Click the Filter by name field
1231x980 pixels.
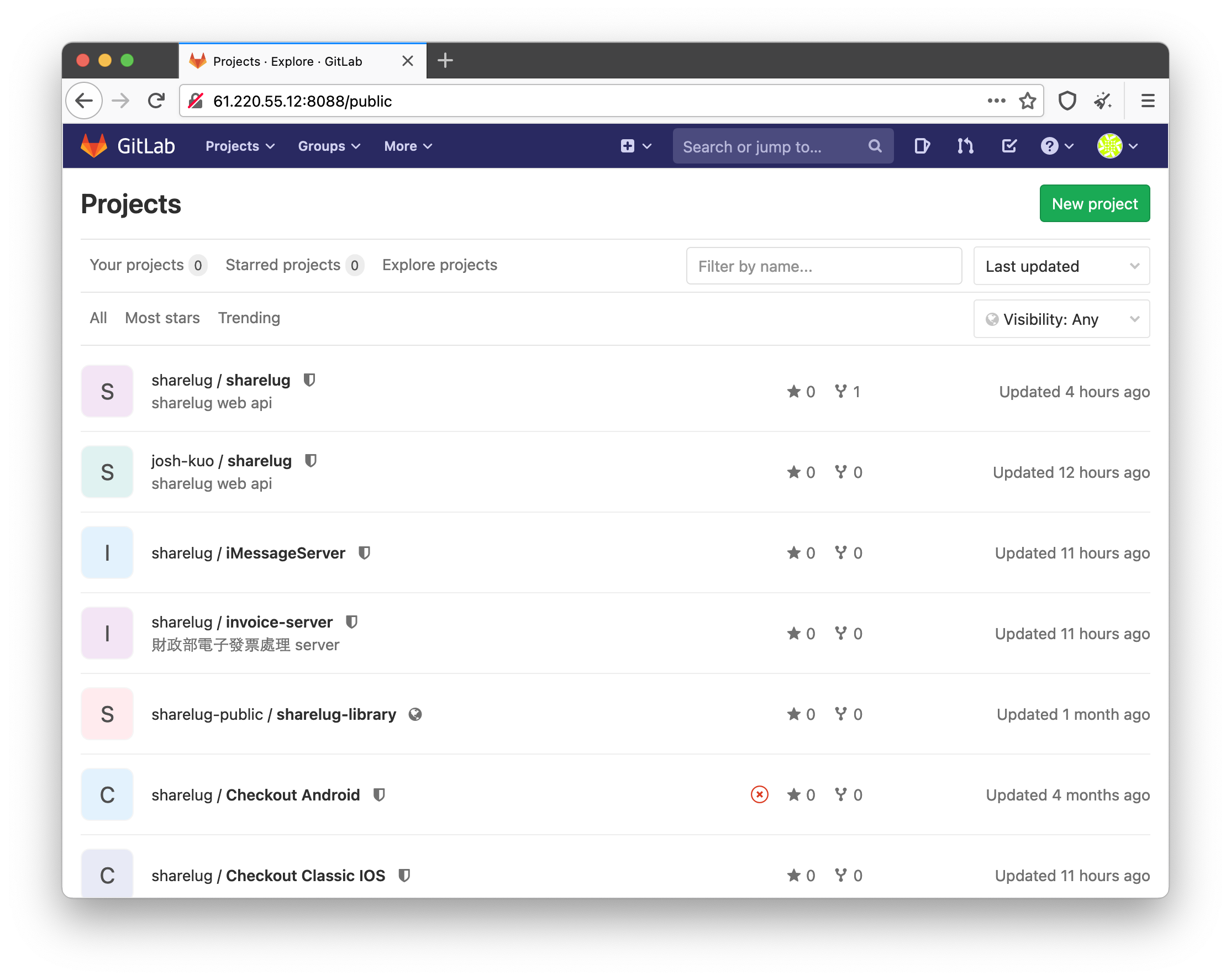tap(824, 266)
